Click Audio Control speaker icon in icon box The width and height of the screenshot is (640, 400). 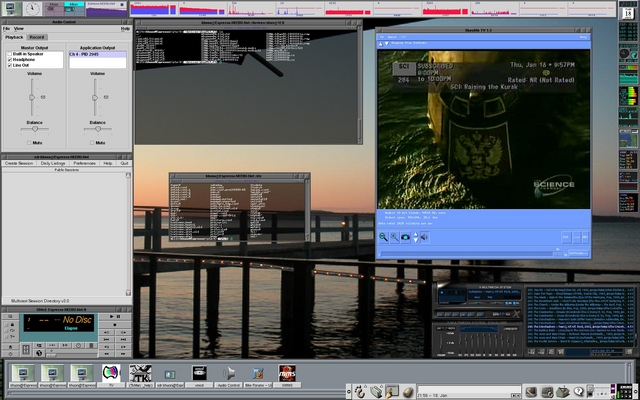(229, 373)
